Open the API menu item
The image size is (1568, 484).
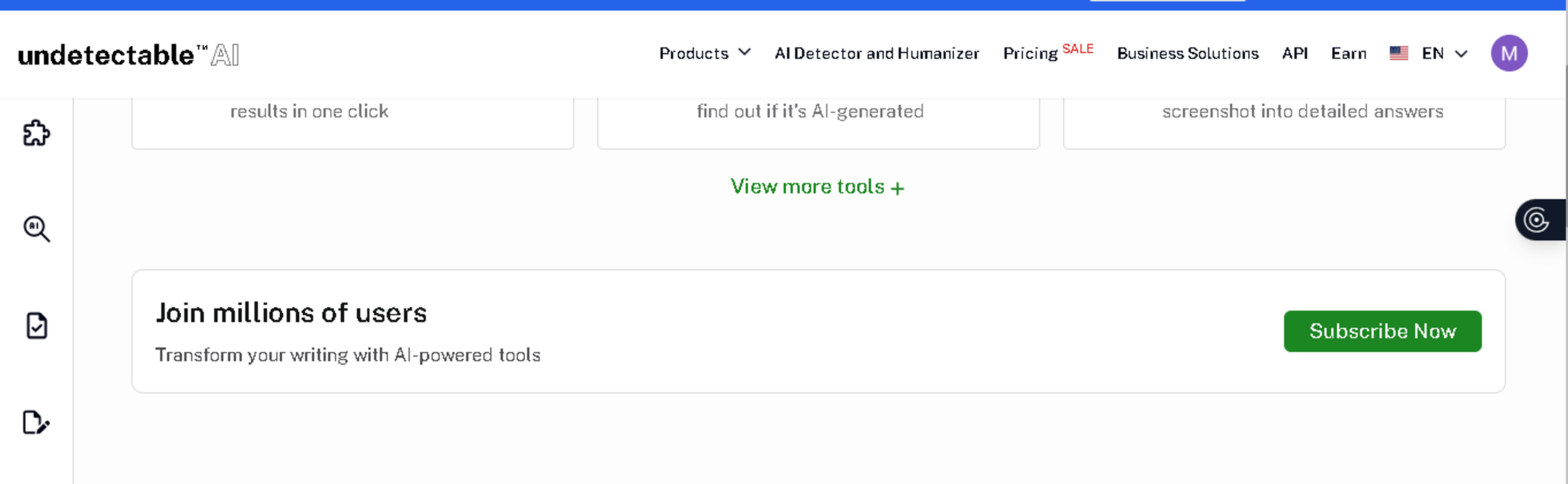point(1295,53)
